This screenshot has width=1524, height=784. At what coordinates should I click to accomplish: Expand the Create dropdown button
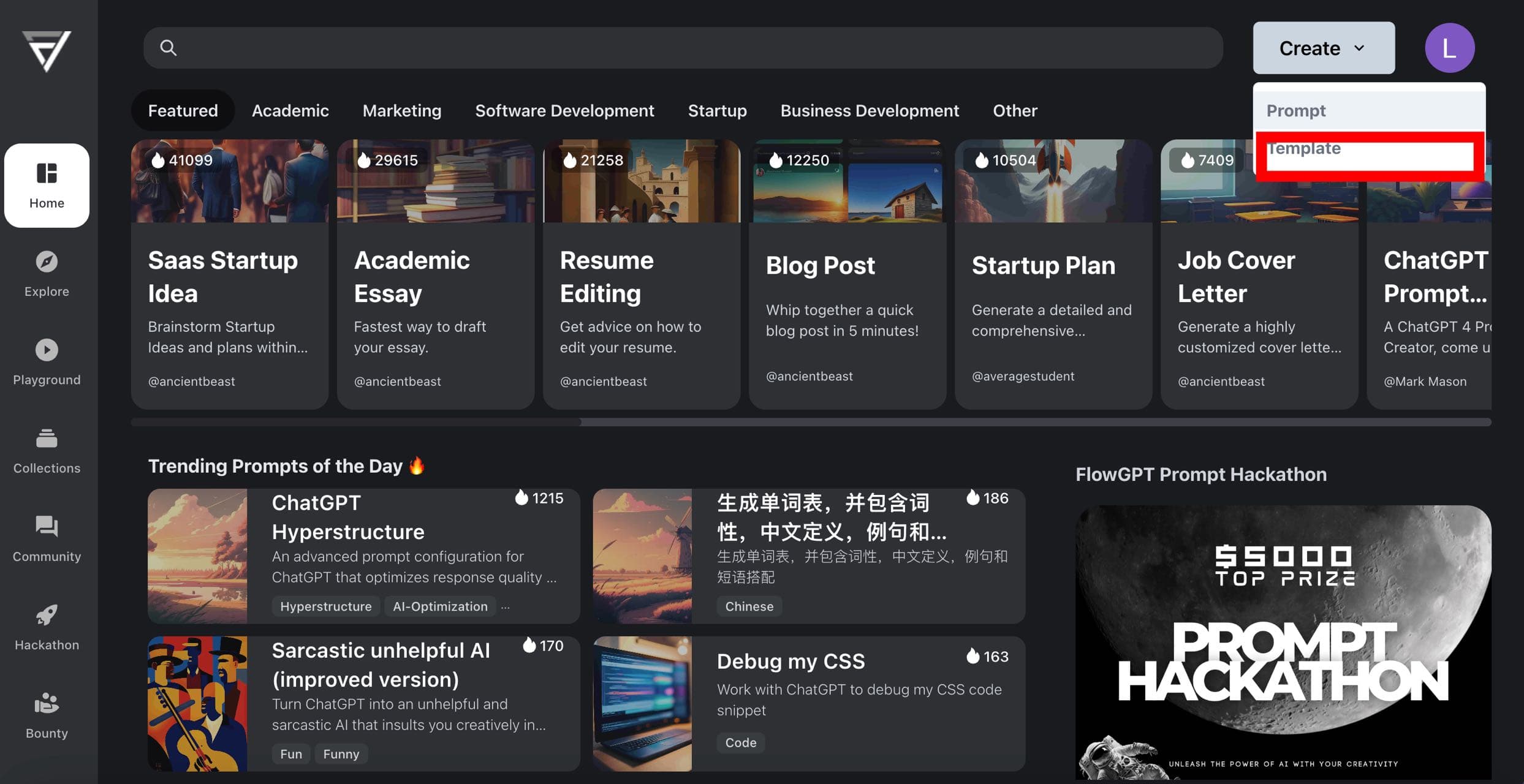[x=1324, y=48]
